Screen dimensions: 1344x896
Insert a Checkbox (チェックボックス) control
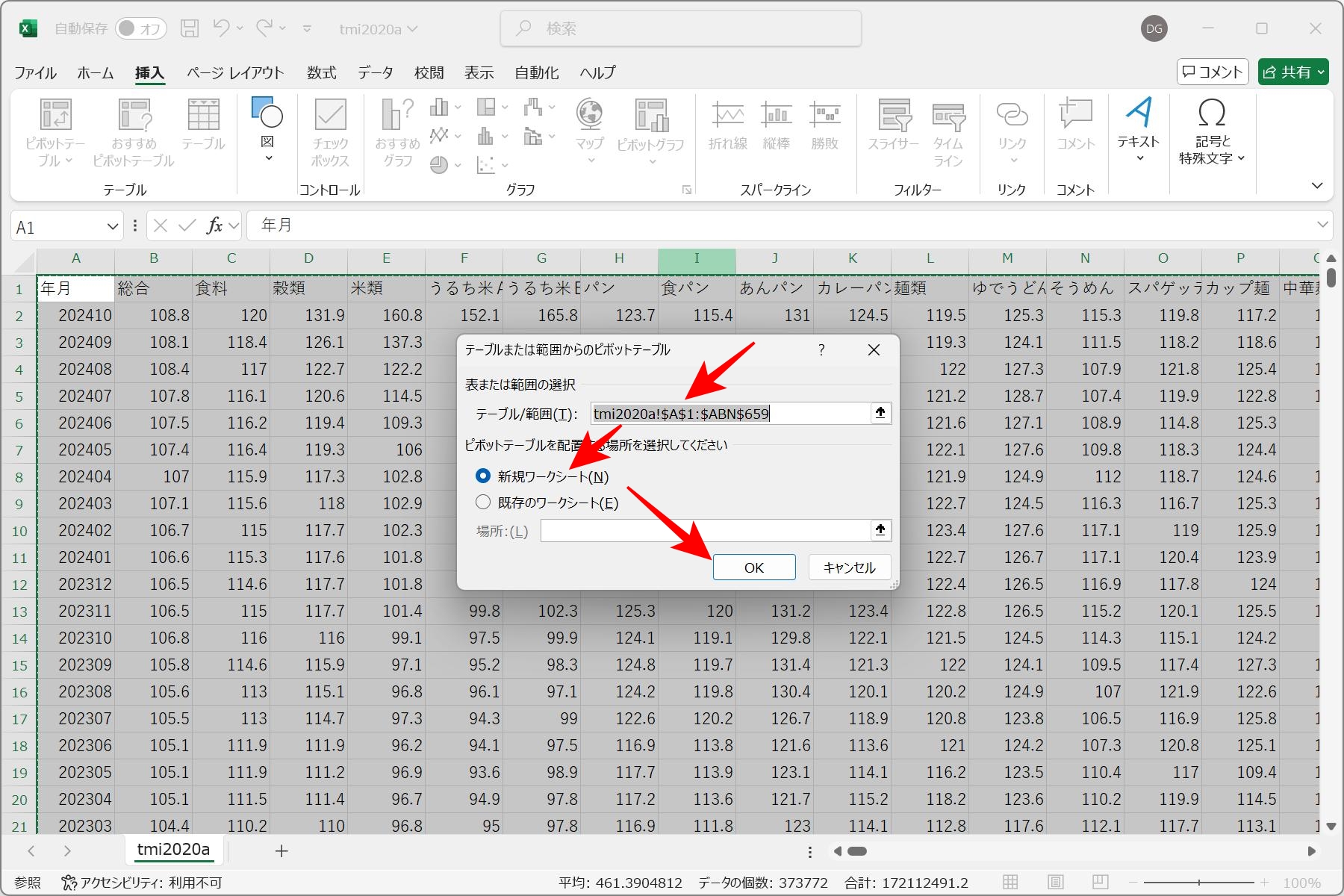click(x=330, y=132)
